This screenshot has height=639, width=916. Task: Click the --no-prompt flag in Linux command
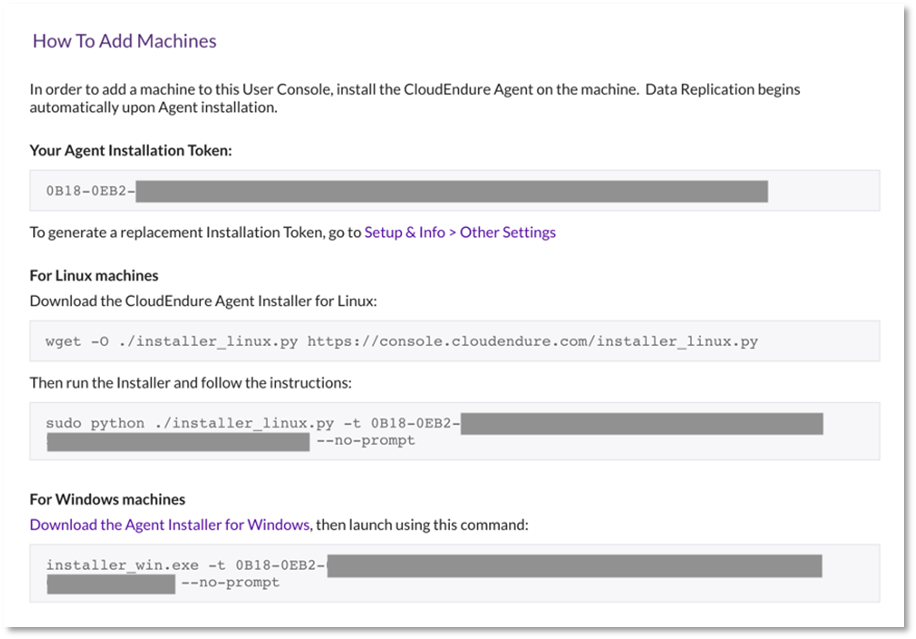366,440
